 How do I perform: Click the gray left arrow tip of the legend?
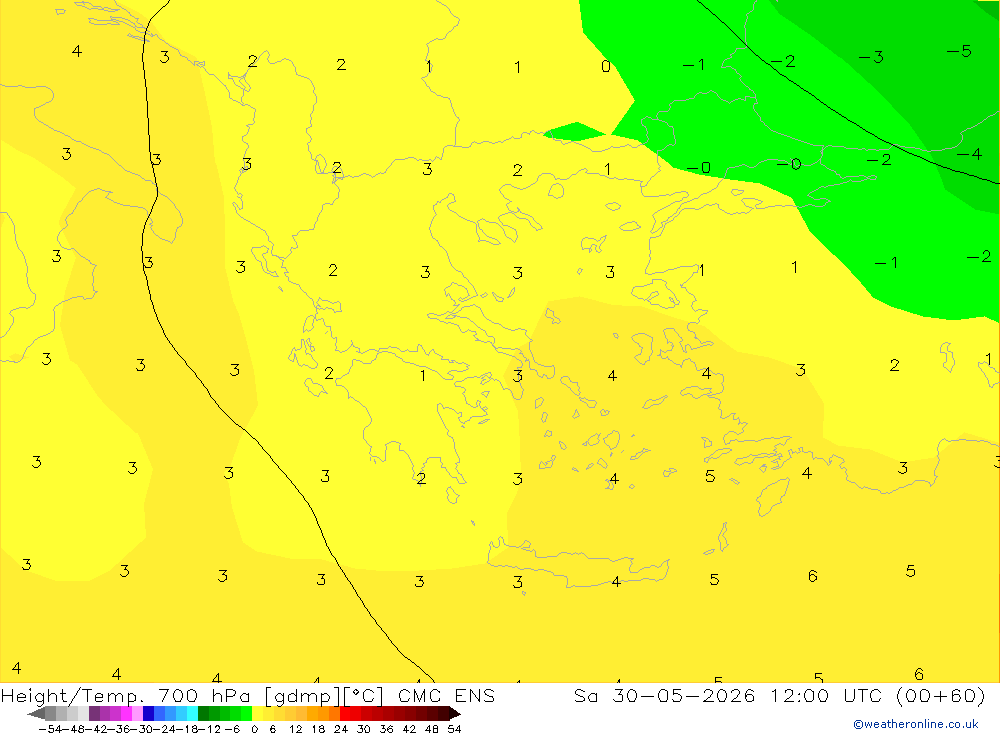pos(36,714)
